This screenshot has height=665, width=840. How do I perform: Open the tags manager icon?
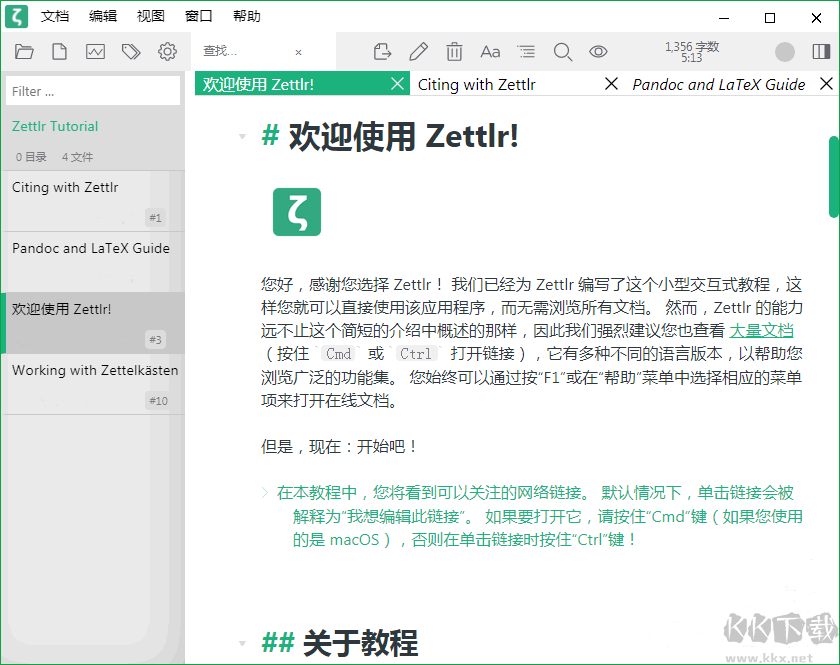(130, 51)
